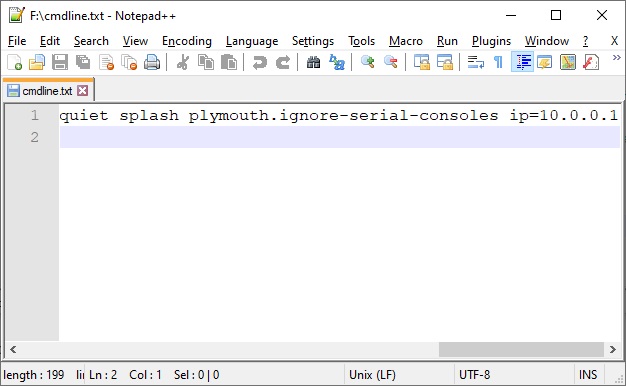Click the Close All documents icon

129,62
